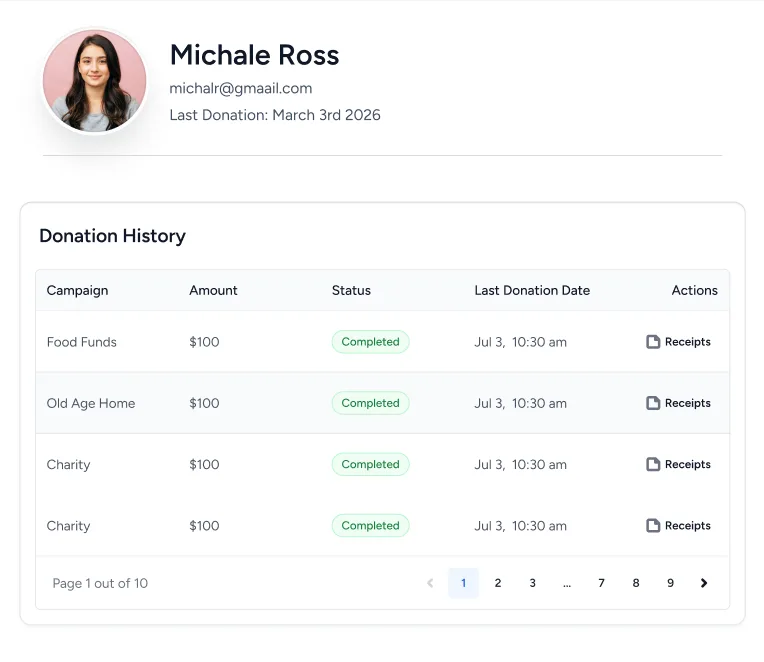Open receipt icon in Food Funds row
This screenshot has height=662, width=764.
coord(653,342)
